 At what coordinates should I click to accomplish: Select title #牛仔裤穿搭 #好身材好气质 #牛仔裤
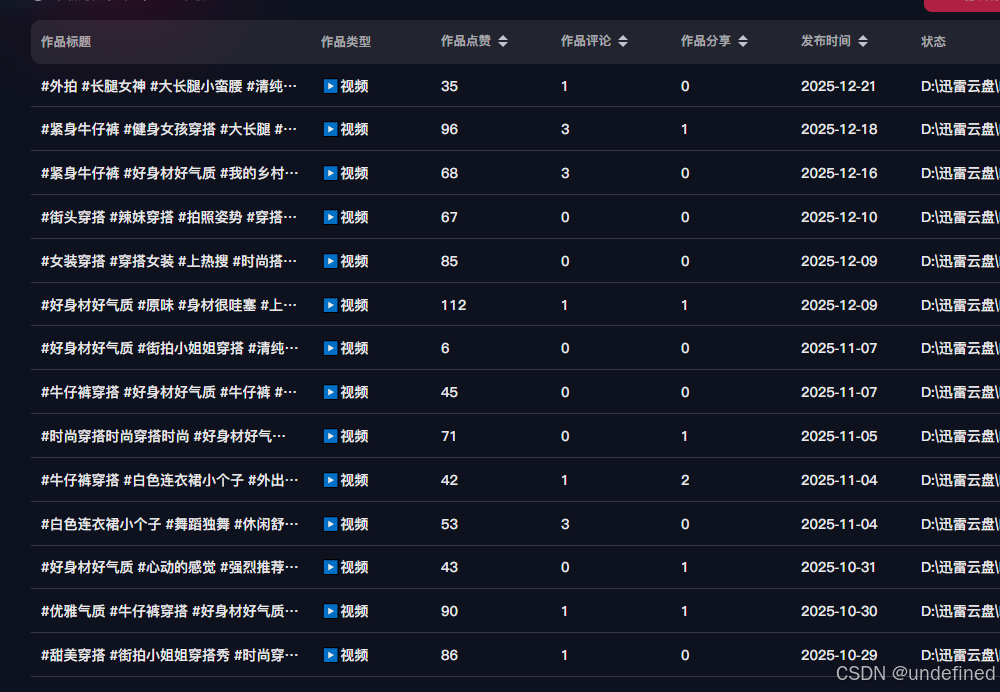[169, 392]
